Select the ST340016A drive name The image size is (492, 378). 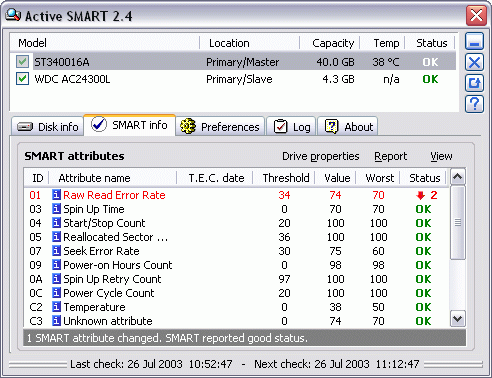click(x=62, y=62)
